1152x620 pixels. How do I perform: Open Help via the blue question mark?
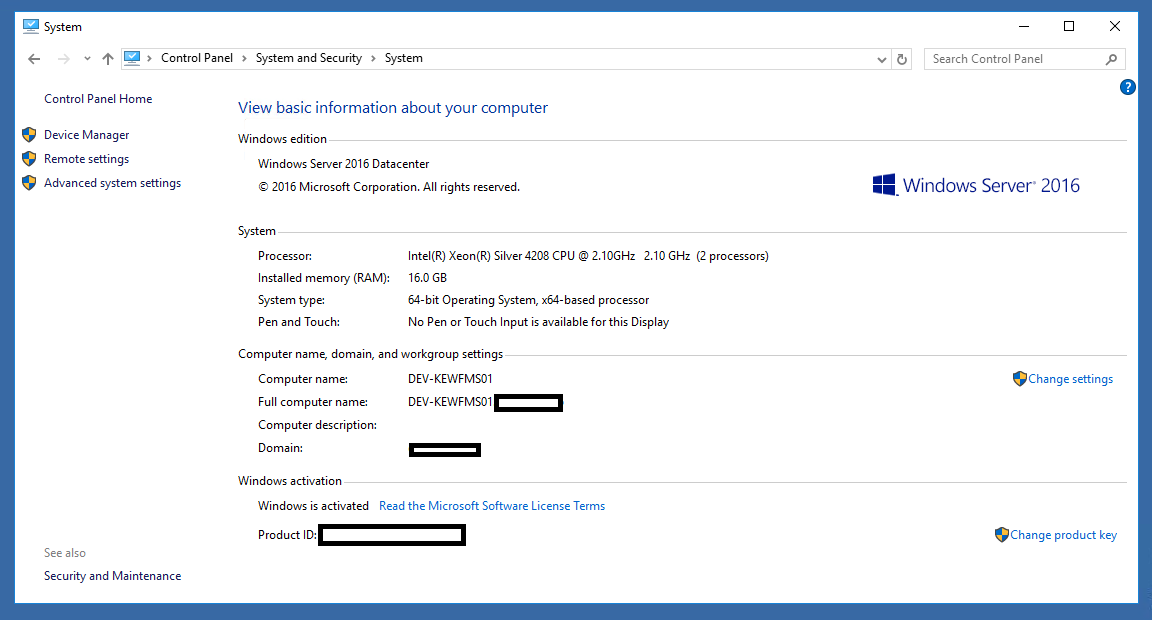(1128, 88)
